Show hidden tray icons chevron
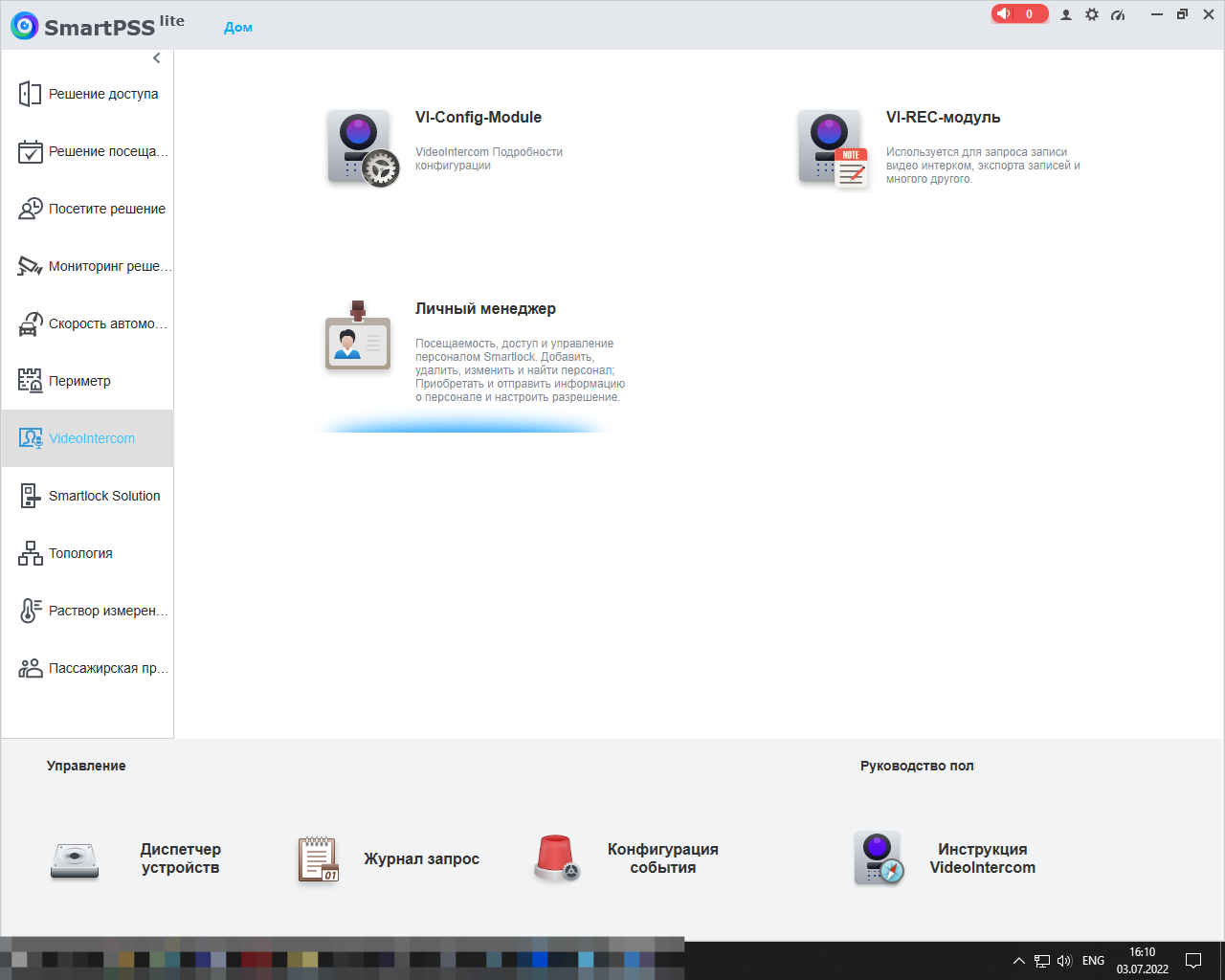 pos(1019,961)
